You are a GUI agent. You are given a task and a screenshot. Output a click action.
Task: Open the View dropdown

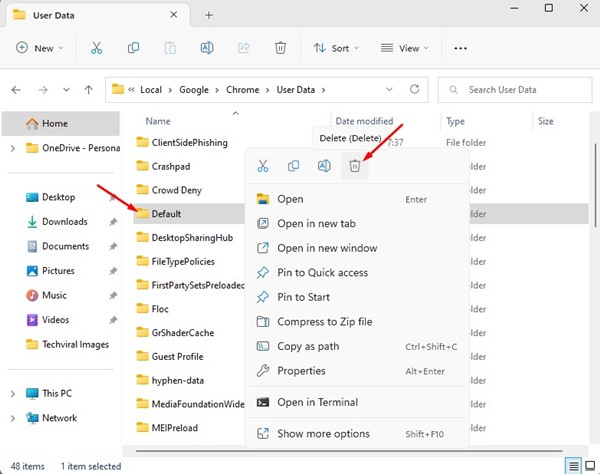coord(404,48)
